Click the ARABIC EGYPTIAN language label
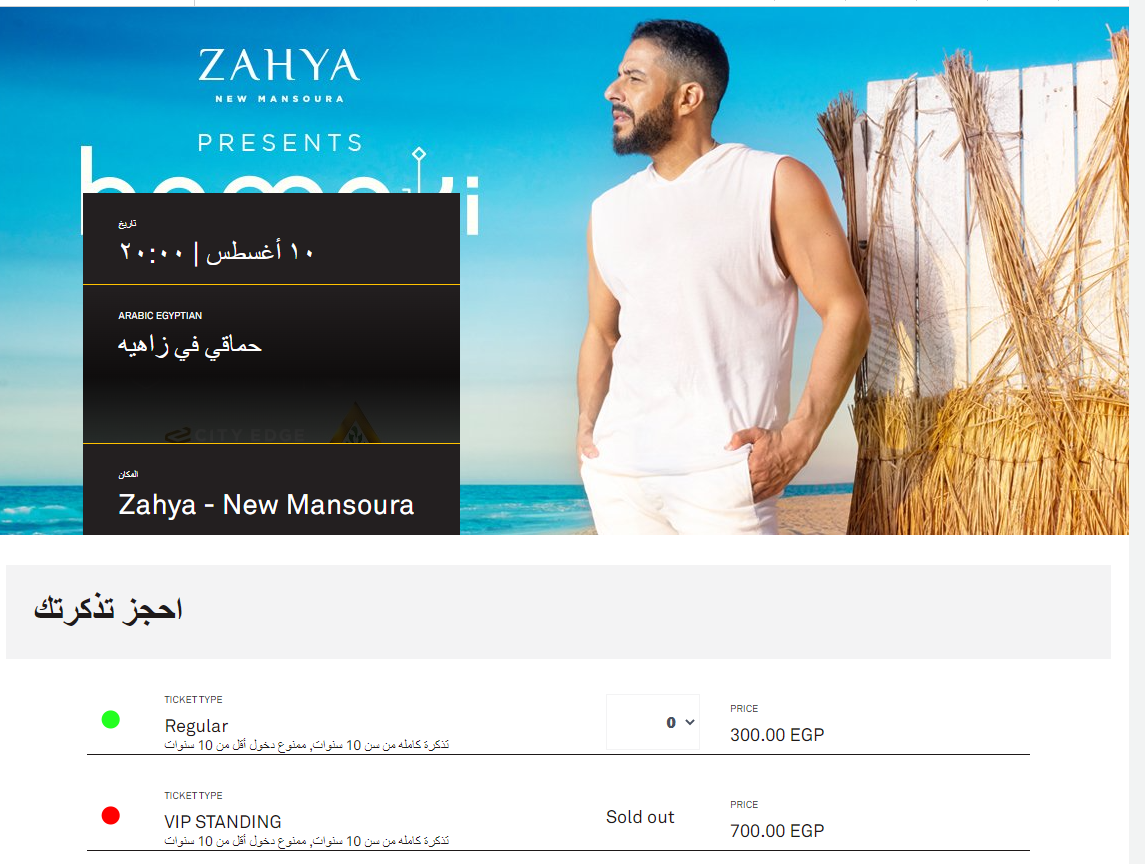This screenshot has width=1145, height=864. 160,316
